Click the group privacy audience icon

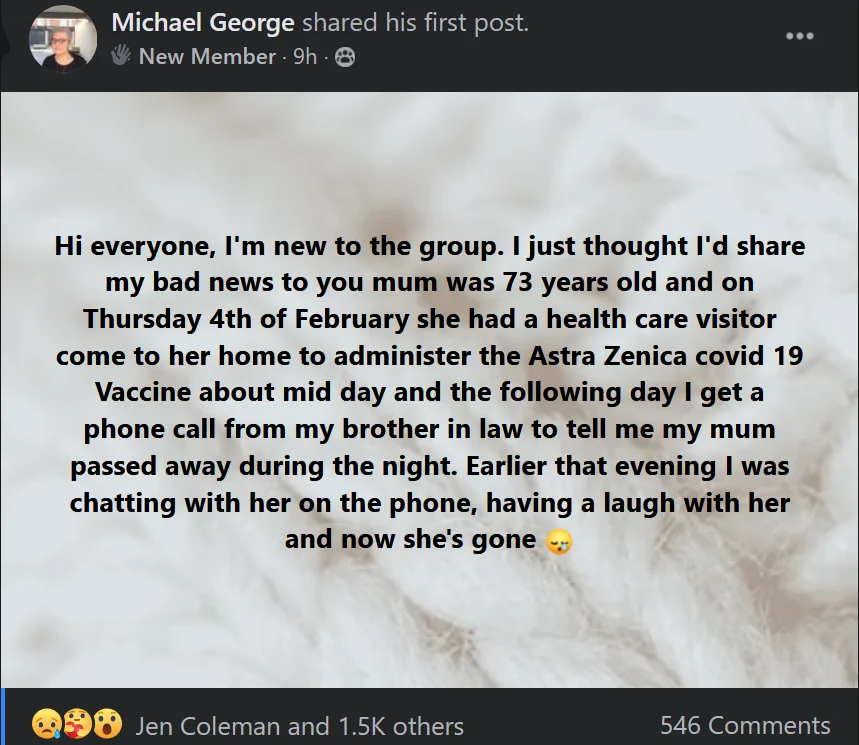[x=344, y=58]
